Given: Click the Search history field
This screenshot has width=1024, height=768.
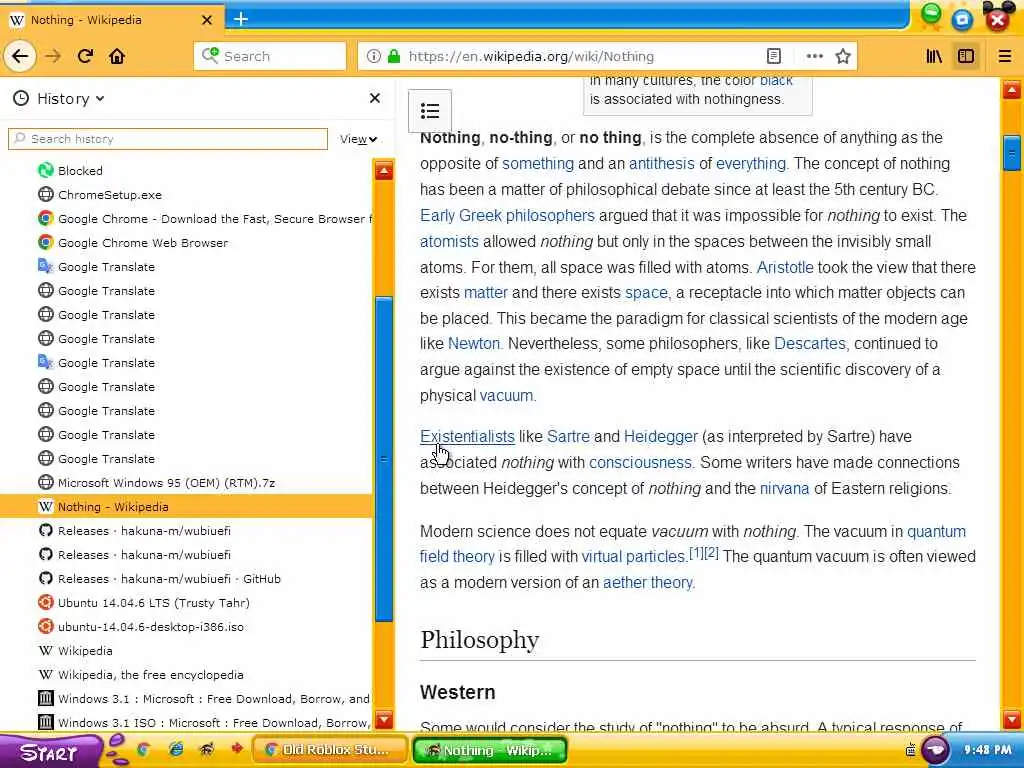Looking at the screenshot, I should point(168,139).
